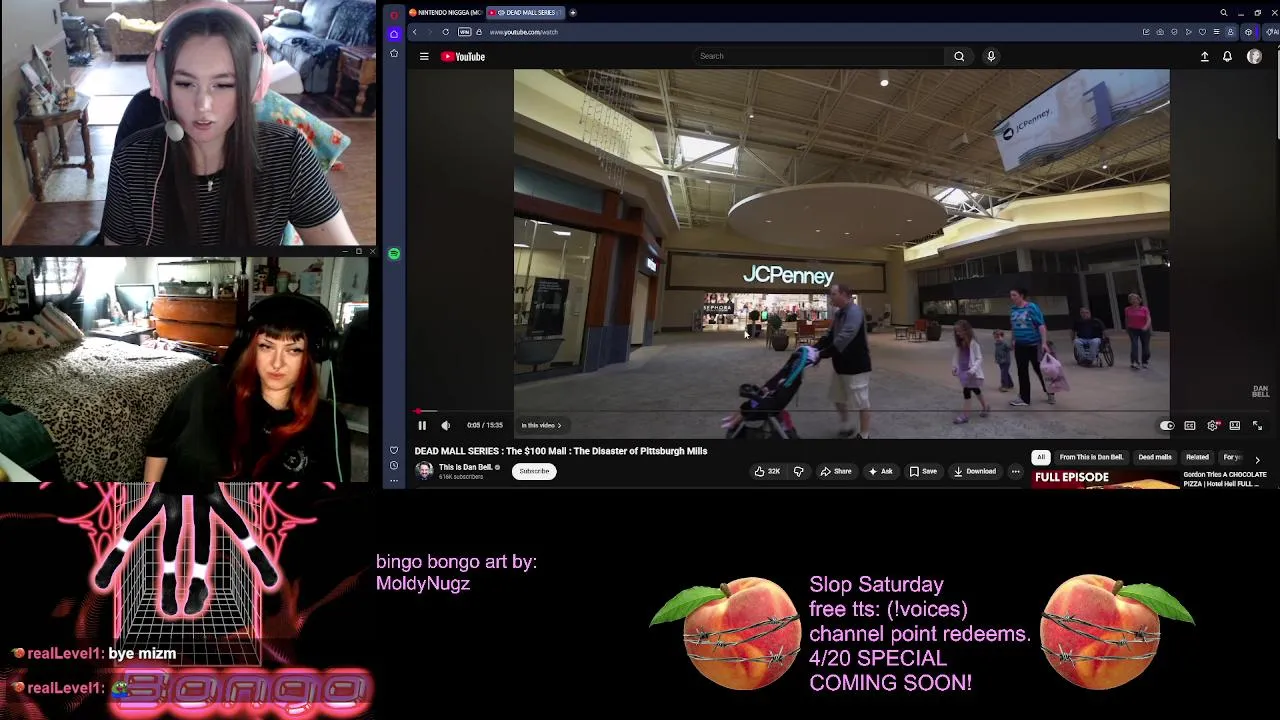This screenshot has width=1280, height=720.
Task: Open more actions ellipsis under video
Action: tap(1015, 471)
